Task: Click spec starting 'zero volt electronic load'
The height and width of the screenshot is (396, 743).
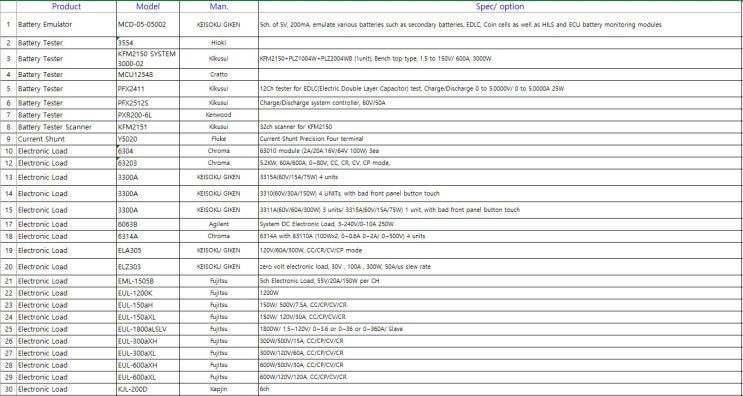Action: point(500,267)
